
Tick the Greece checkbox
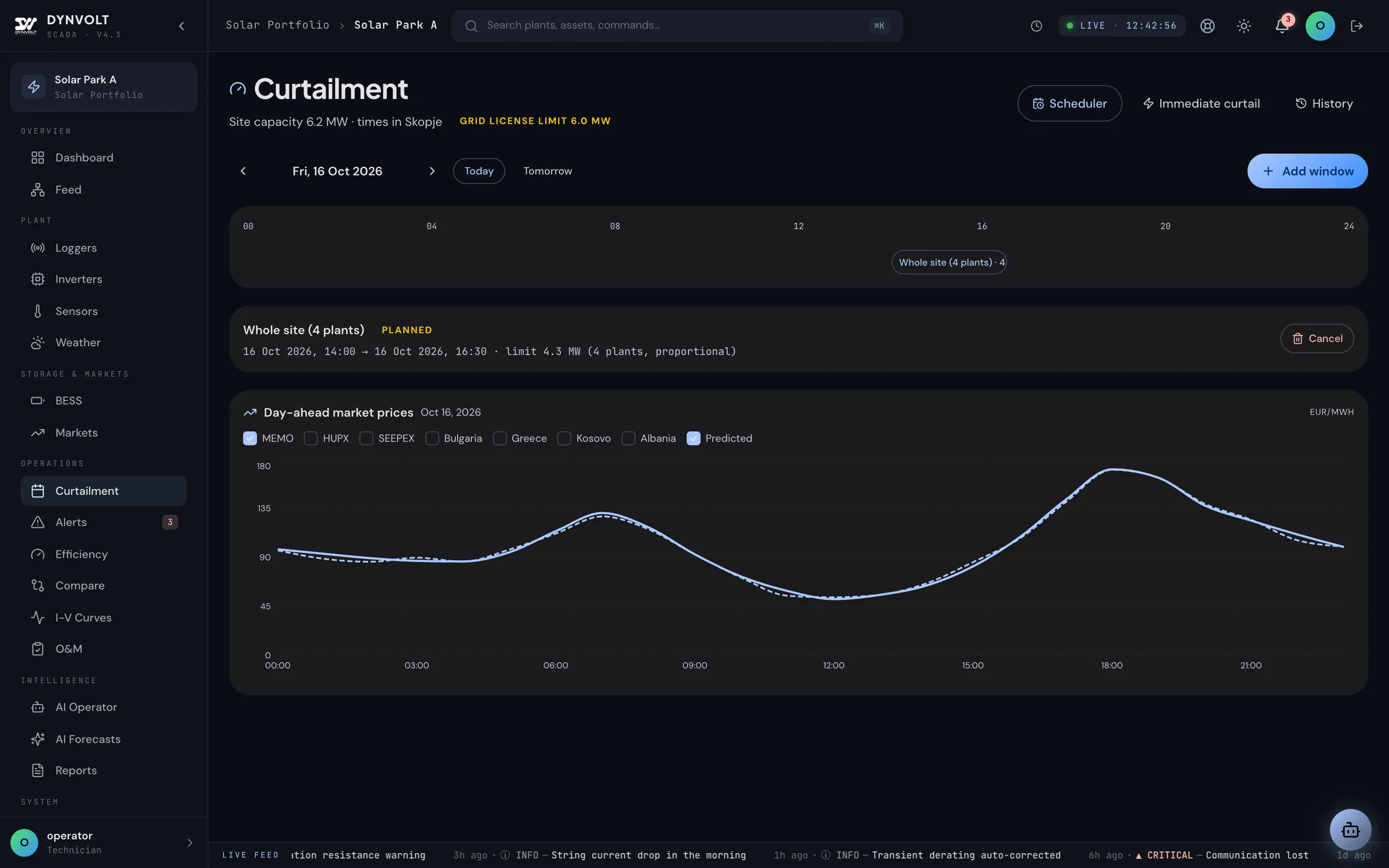[499, 438]
